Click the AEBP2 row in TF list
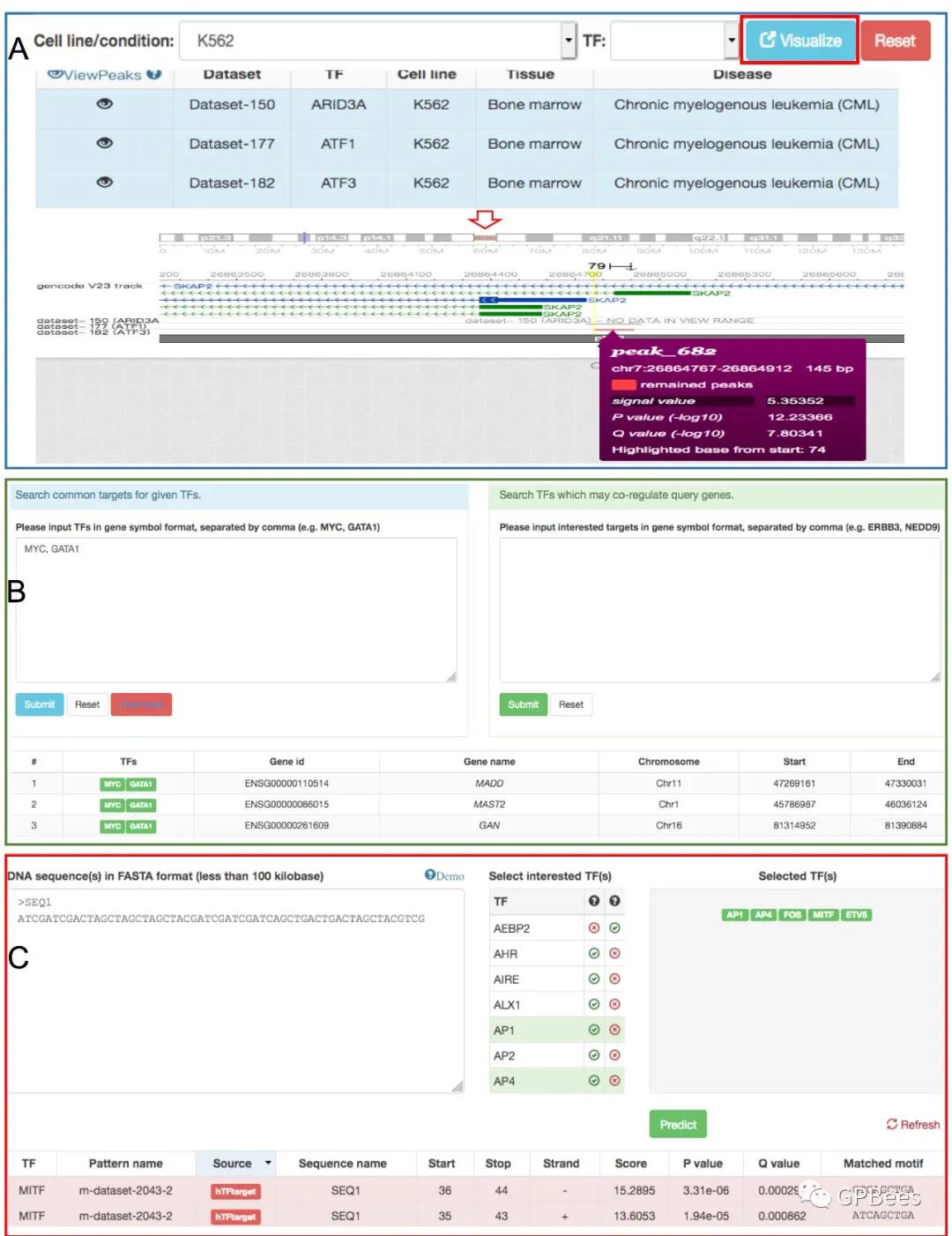The width and height of the screenshot is (952, 1236). pyautogui.click(x=557, y=928)
